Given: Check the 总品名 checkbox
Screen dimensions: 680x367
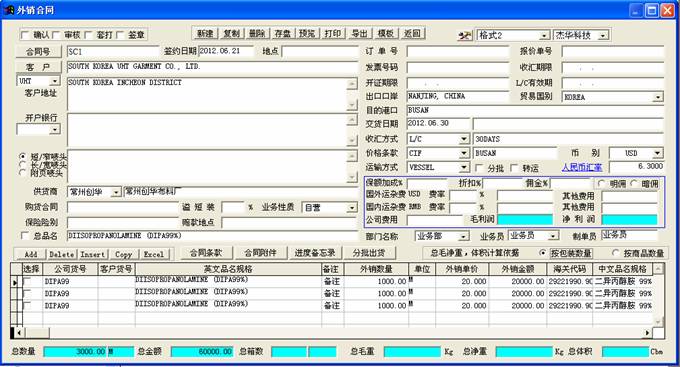Looking at the screenshot, I should [25, 236].
